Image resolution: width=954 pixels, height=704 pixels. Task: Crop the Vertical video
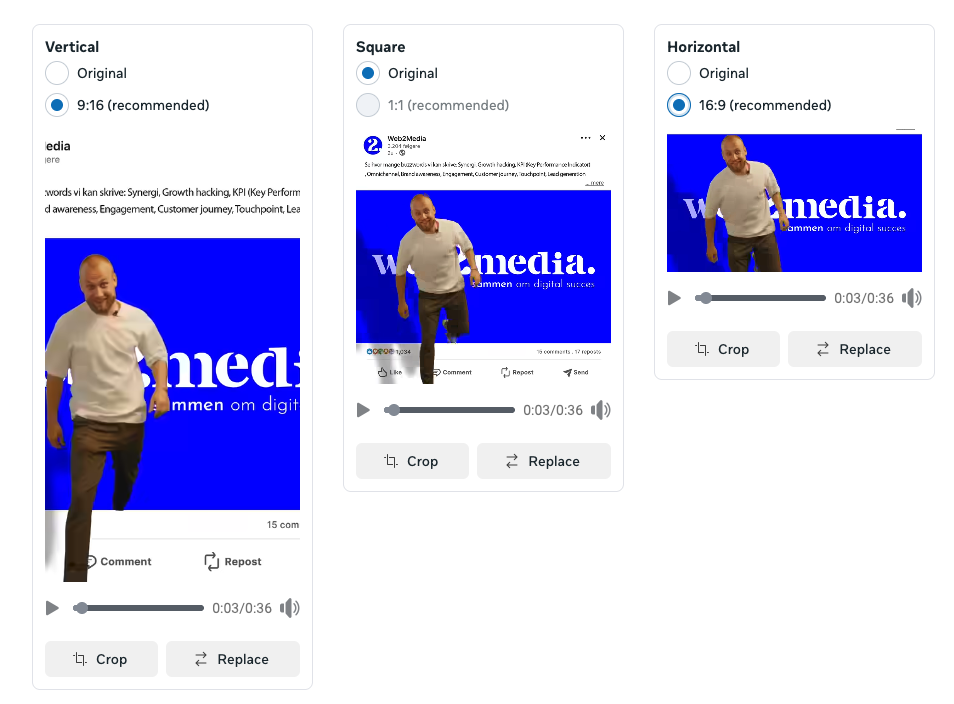tap(101, 659)
